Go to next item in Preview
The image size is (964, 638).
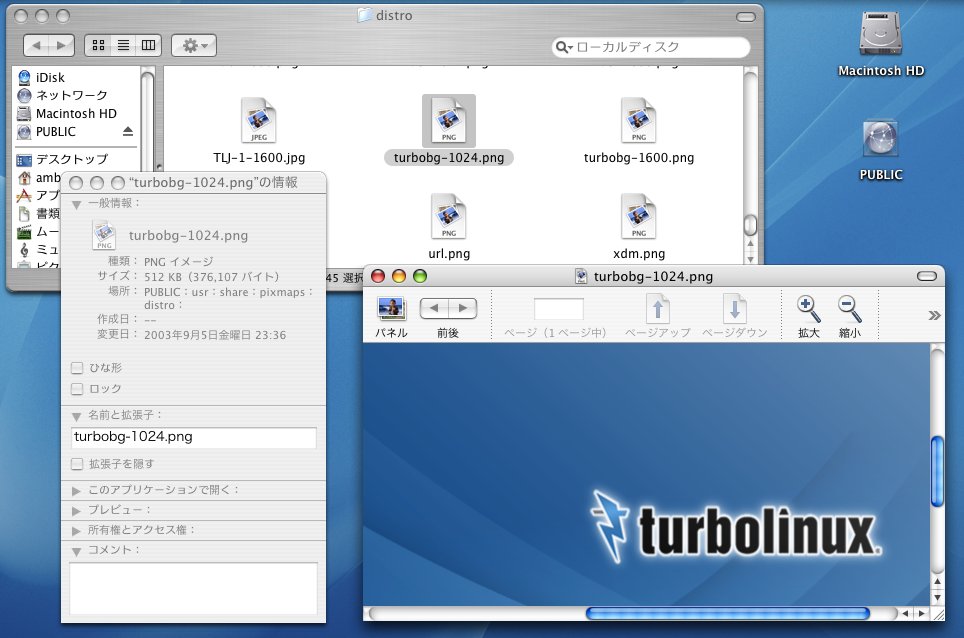463,308
